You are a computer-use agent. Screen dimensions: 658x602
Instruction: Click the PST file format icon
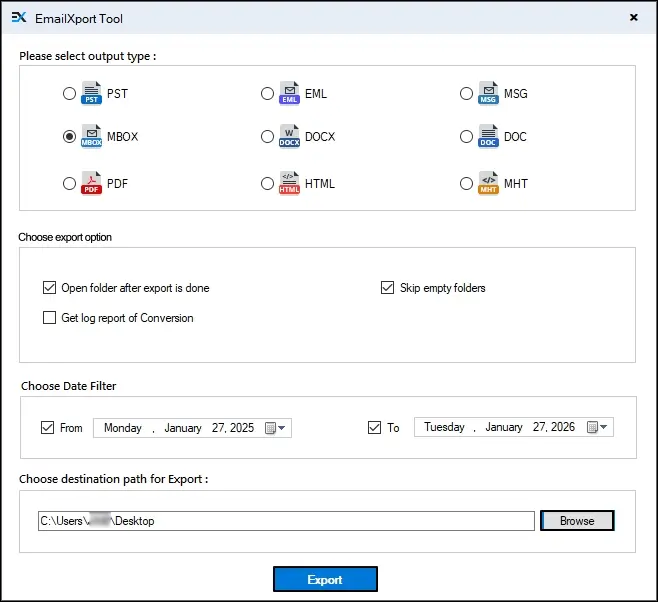point(91,93)
